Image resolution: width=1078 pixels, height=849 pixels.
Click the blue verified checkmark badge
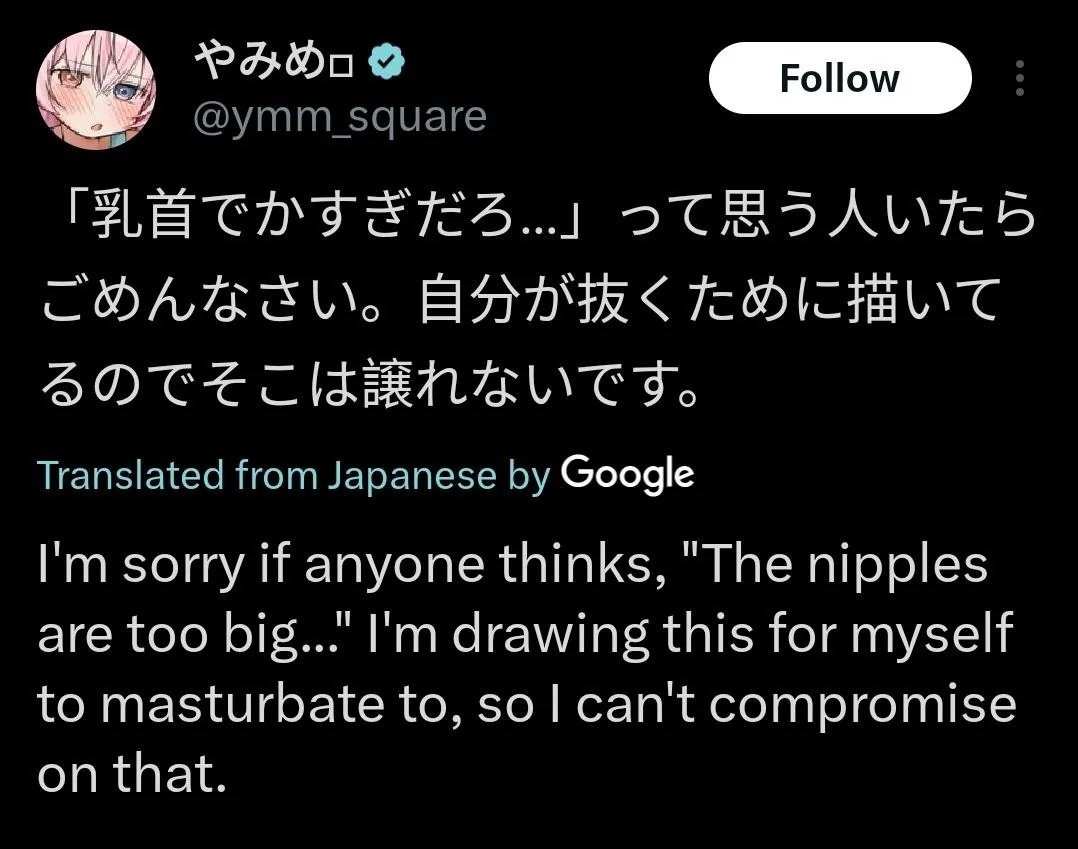coord(386,65)
